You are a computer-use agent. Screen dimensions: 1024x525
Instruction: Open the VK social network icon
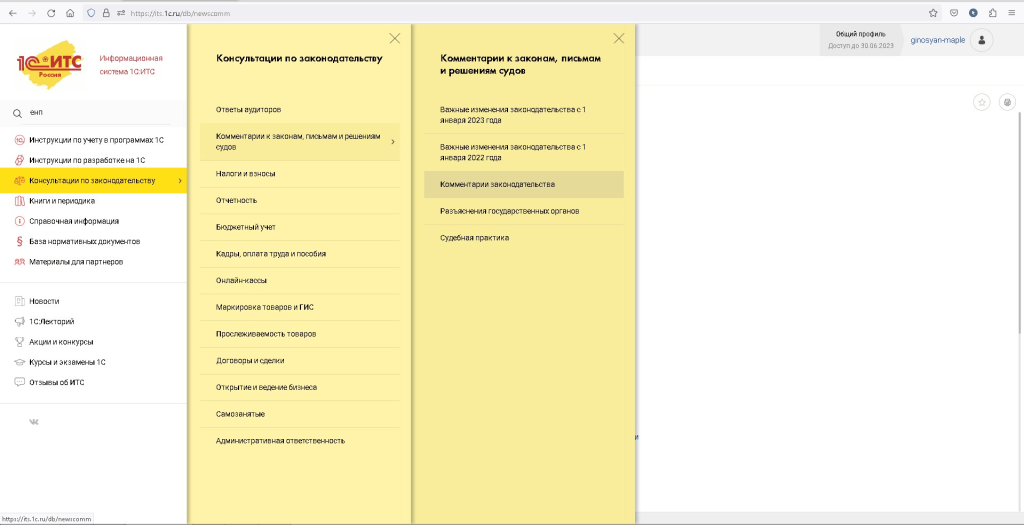pos(34,422)
